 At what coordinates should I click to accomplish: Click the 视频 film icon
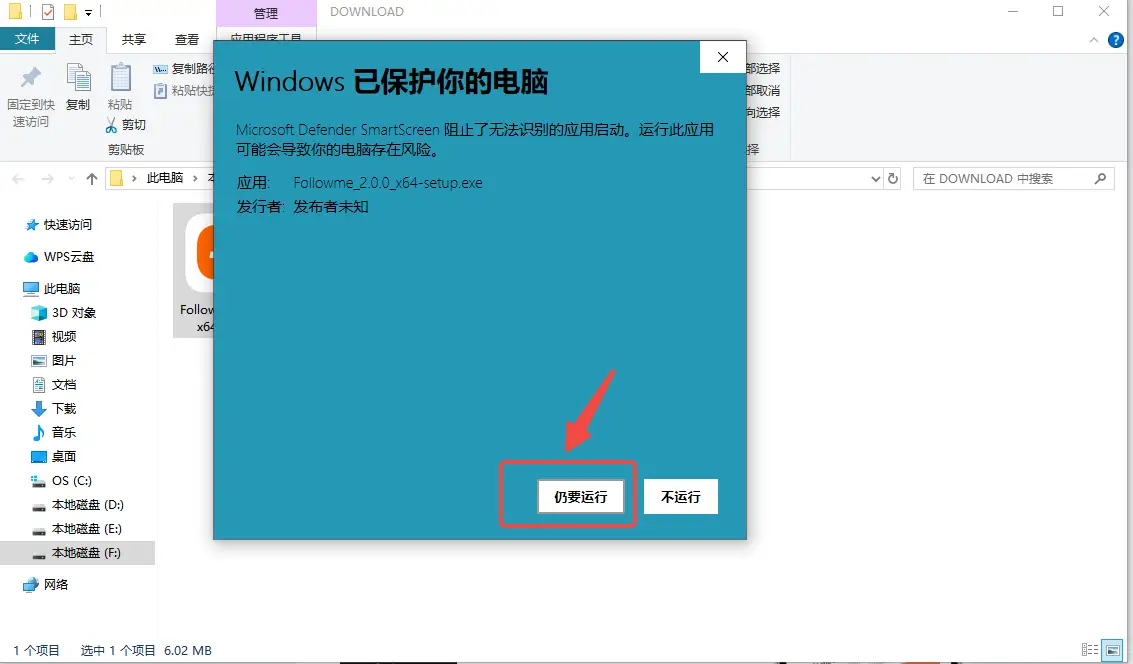point(39,337)
